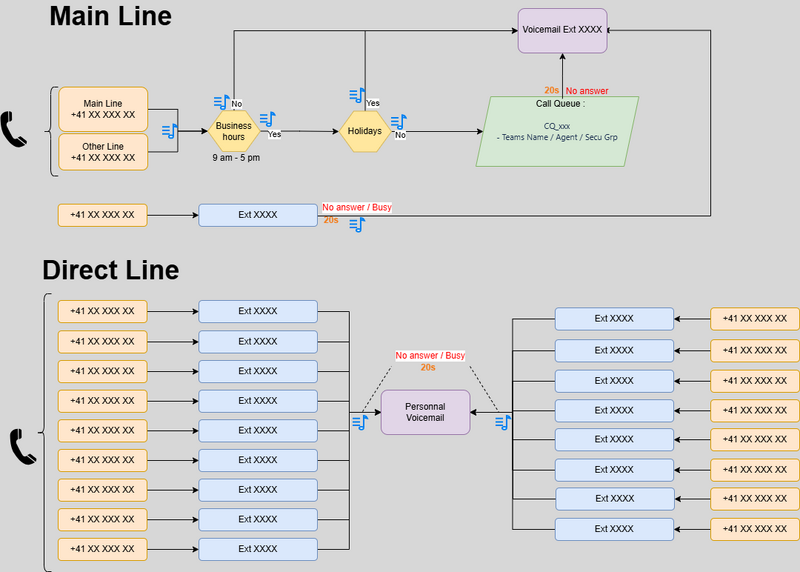Image resolution: width=800 pixels, height=572 pixels.
Task: Select the Holidays decision hexagon
Action: click(x=365, y=131)
